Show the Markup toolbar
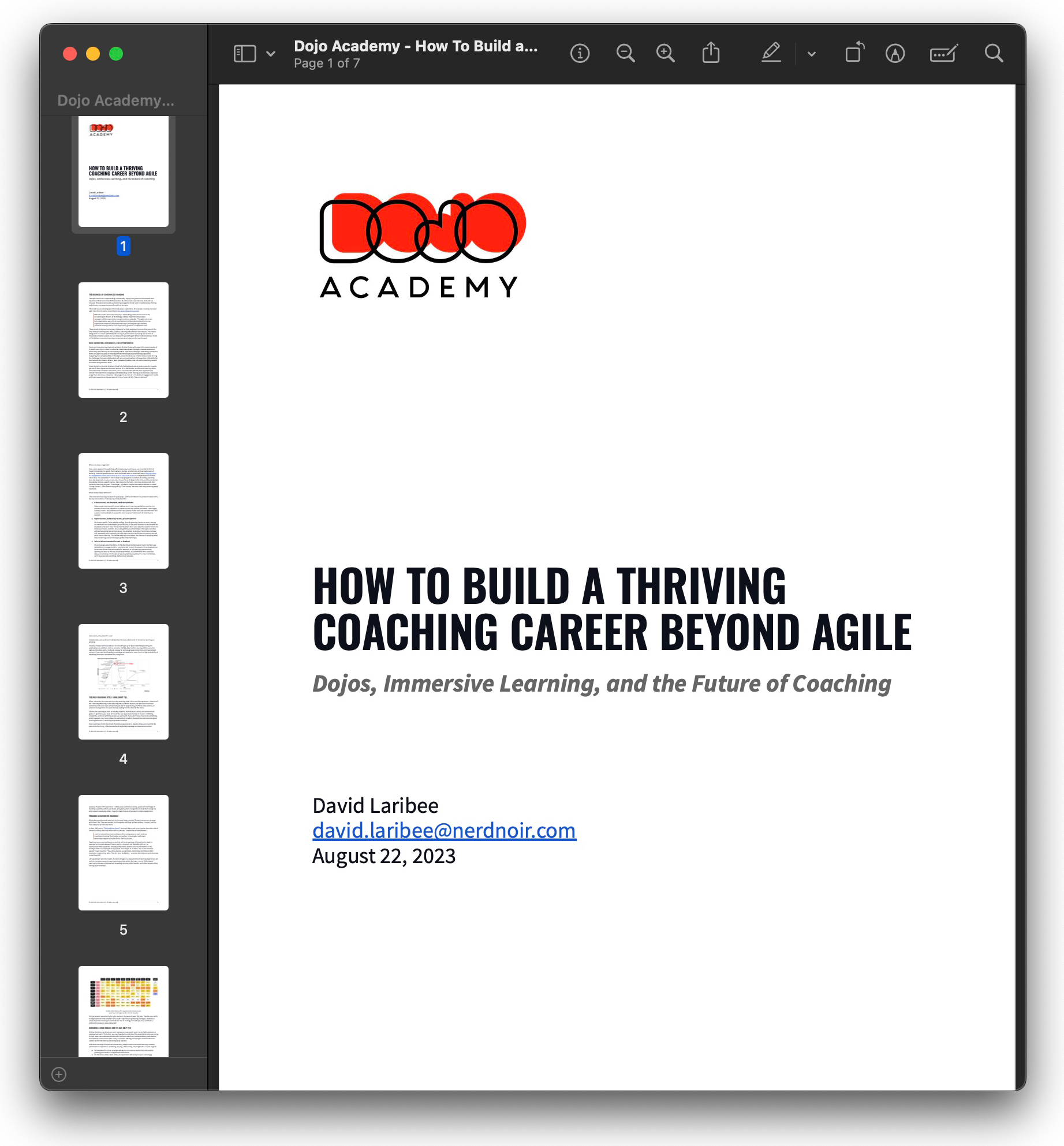Image resolution: width=1064 pixels, height=1146 pixels. coord(895,54)
